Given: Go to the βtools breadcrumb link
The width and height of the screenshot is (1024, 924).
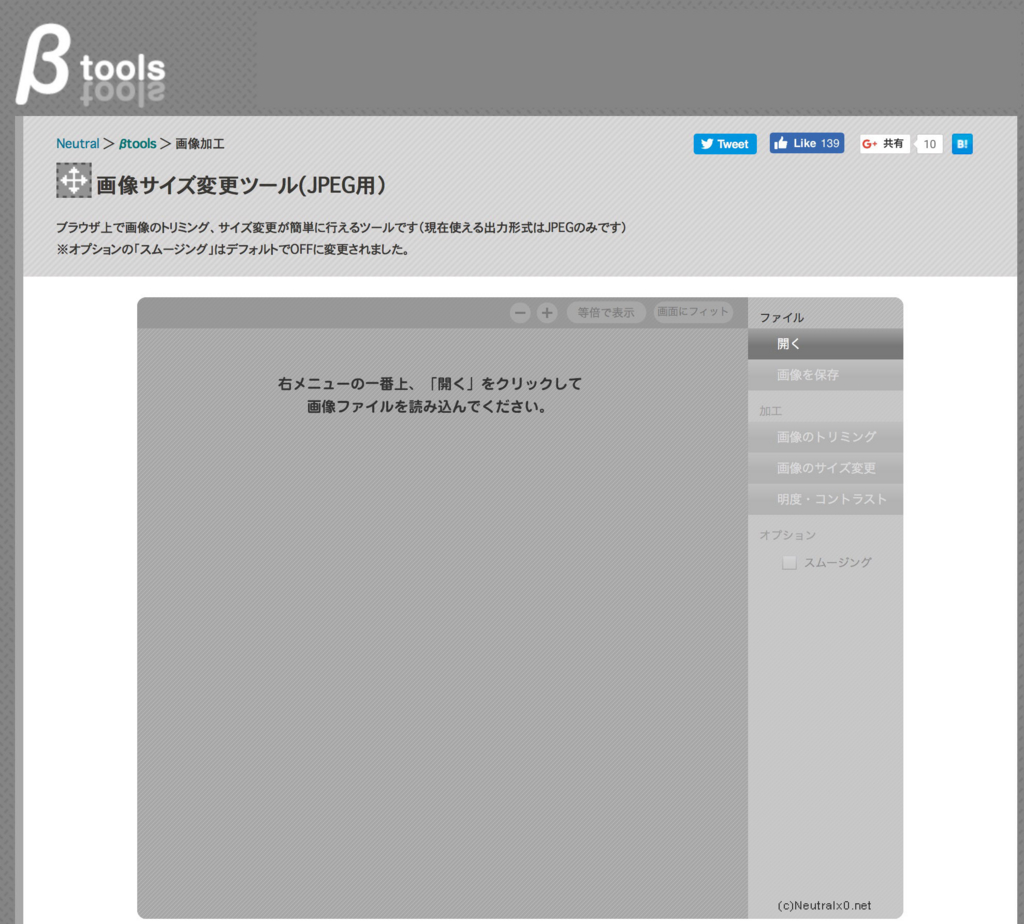Looking at the screenshot, I should (138, 144).
